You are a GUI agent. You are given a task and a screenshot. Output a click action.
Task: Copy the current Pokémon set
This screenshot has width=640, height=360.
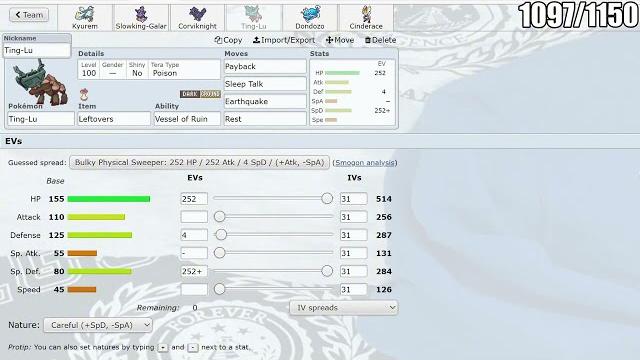click(x=228, y=40)
